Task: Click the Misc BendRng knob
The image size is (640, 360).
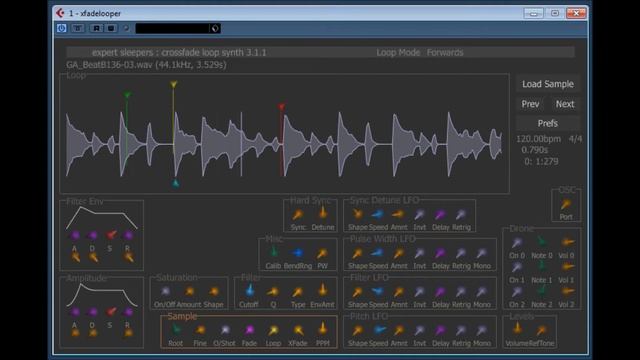Action: (x=298, y=253)
